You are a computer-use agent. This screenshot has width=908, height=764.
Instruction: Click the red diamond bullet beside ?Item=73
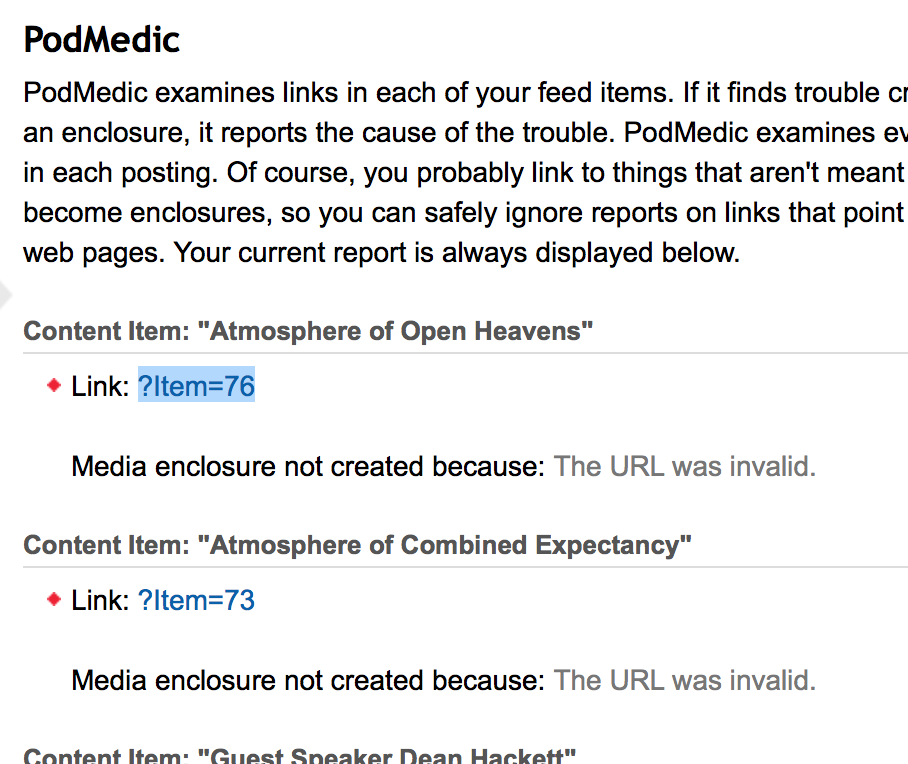(55, 599)
